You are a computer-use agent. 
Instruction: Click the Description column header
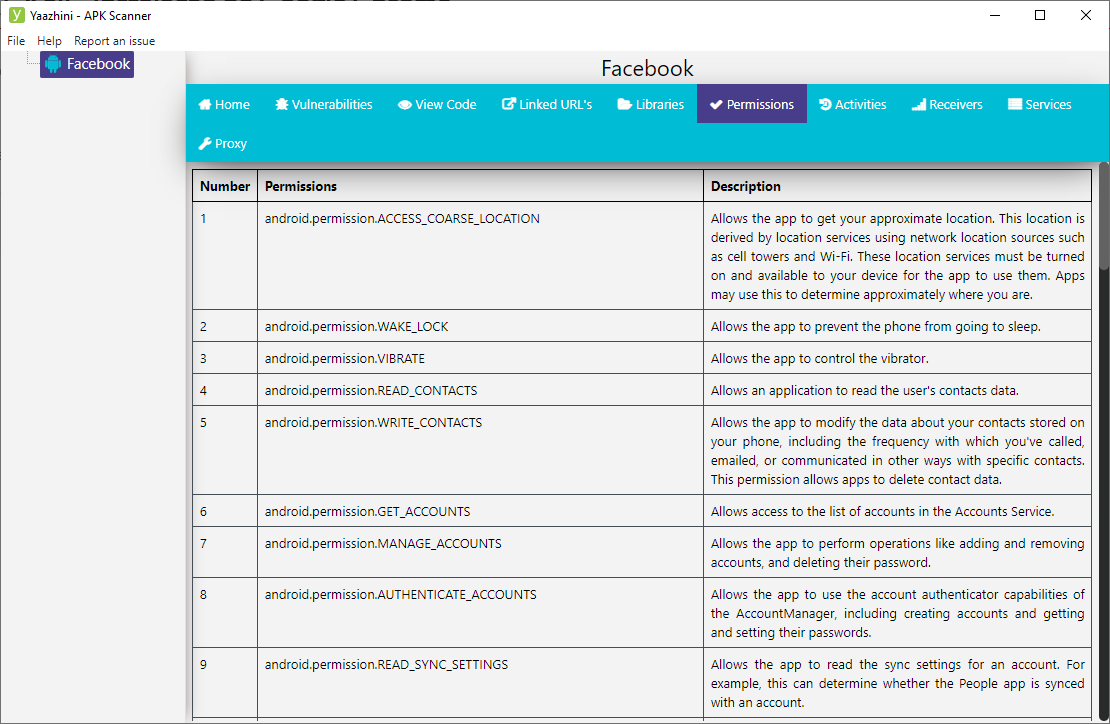coord(898,186)
